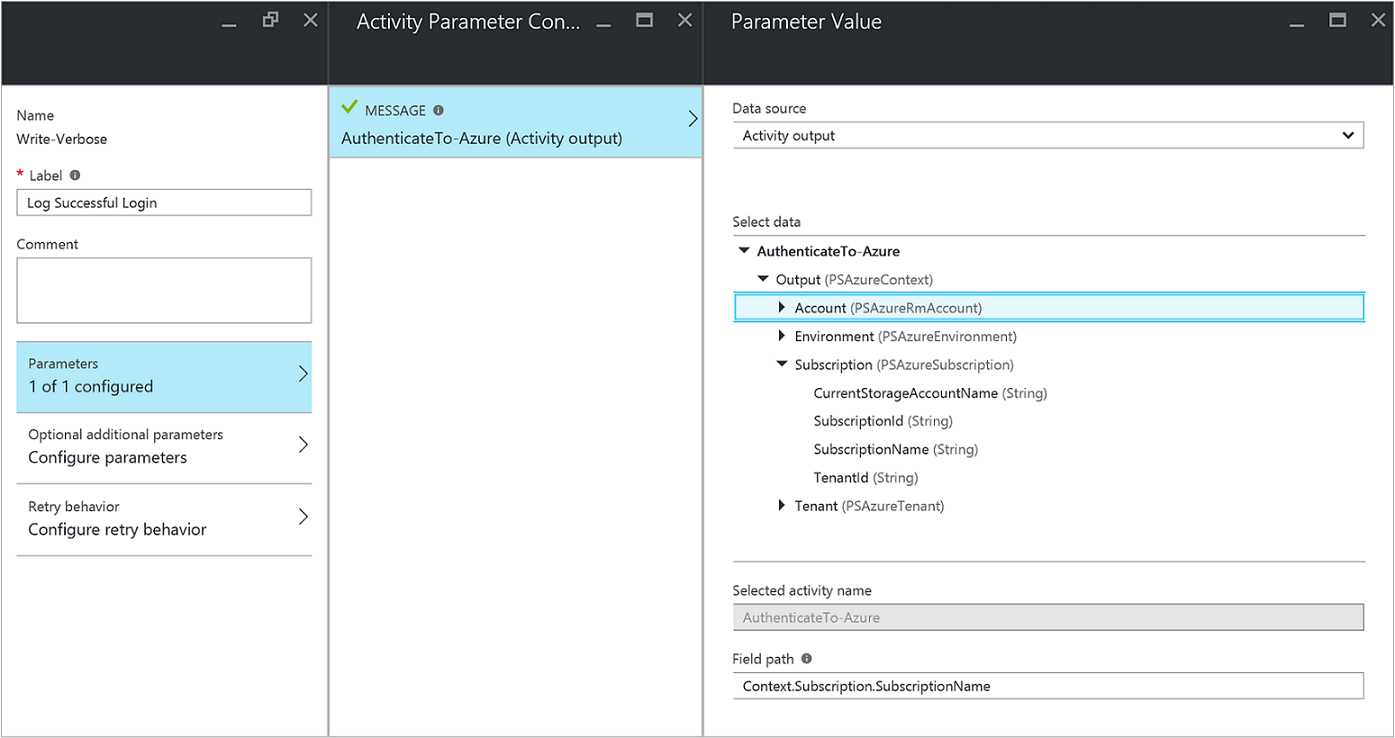
Task: Expand the Environment (PSAzureEnvironment) node triangle
Action: pyautogui.click(x=782, y=336)
